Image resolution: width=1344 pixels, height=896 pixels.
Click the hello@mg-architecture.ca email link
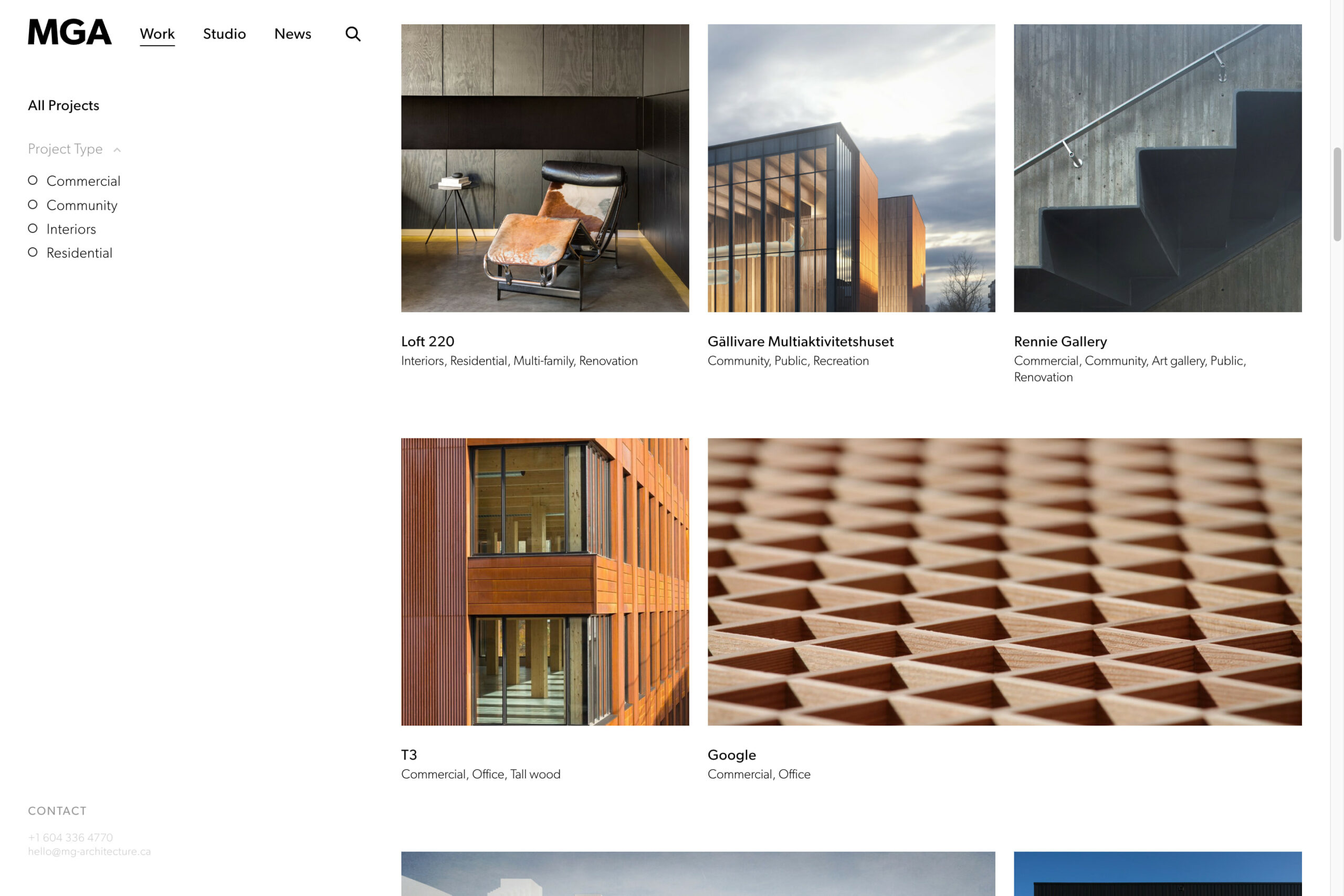click(89, 851)
